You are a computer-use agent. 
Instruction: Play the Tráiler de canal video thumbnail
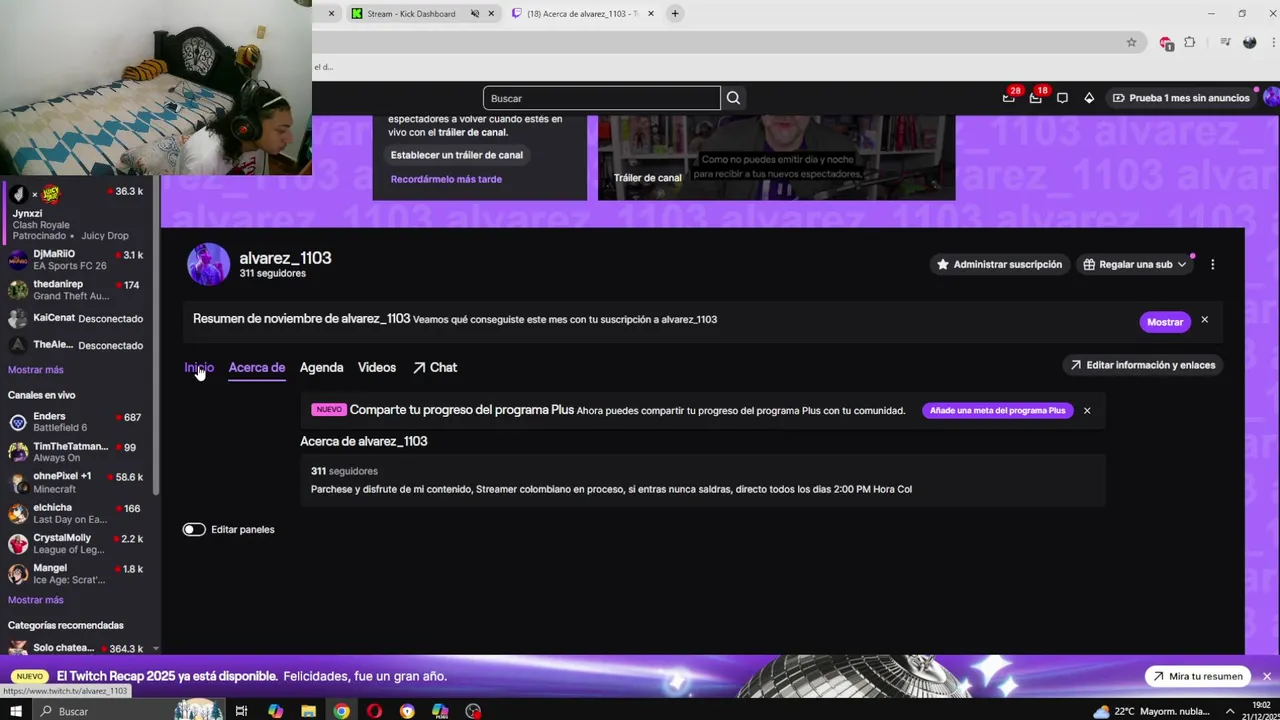pos(776,158)
